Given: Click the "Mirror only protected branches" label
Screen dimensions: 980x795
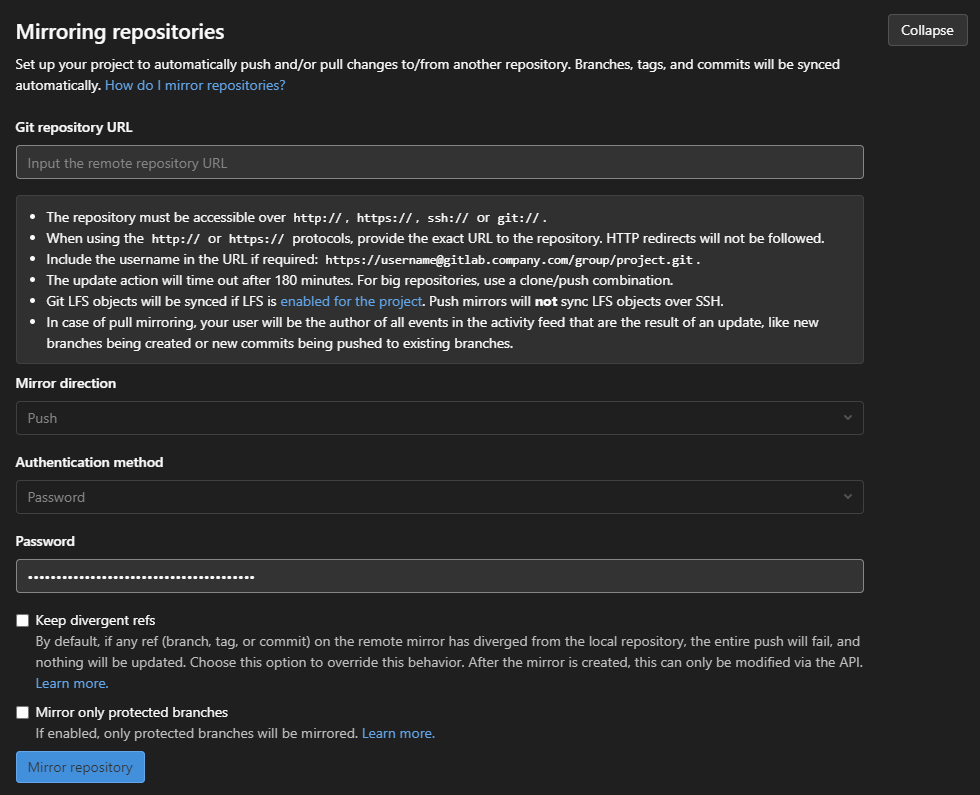Looking at the screenshot, I should click(x=132, y=712).
